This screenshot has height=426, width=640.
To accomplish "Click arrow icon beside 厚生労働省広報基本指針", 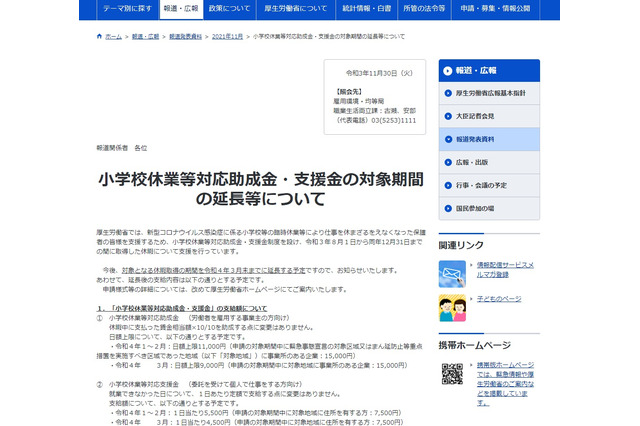I will (448, 93).
